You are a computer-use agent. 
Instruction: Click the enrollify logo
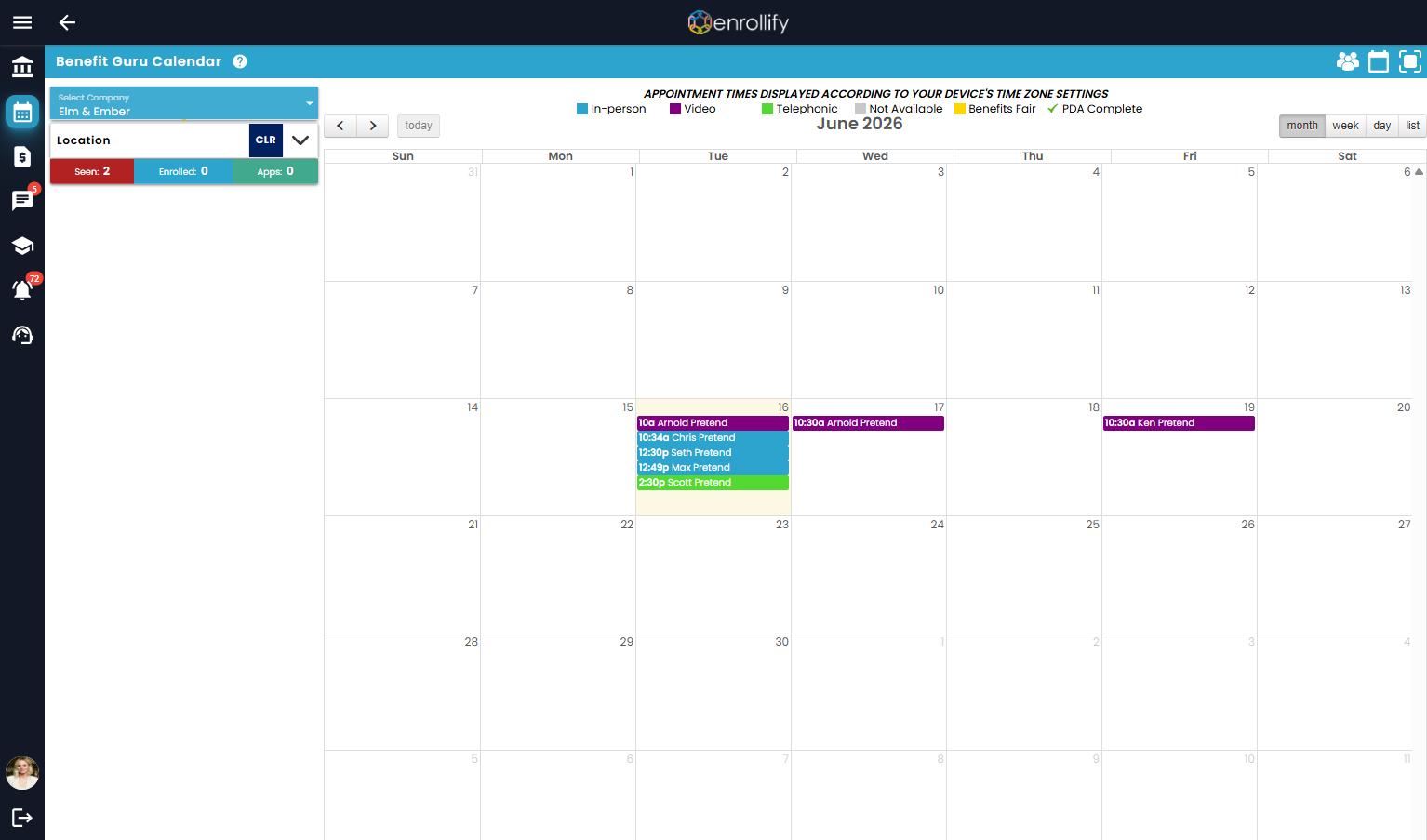click(738, 22)
